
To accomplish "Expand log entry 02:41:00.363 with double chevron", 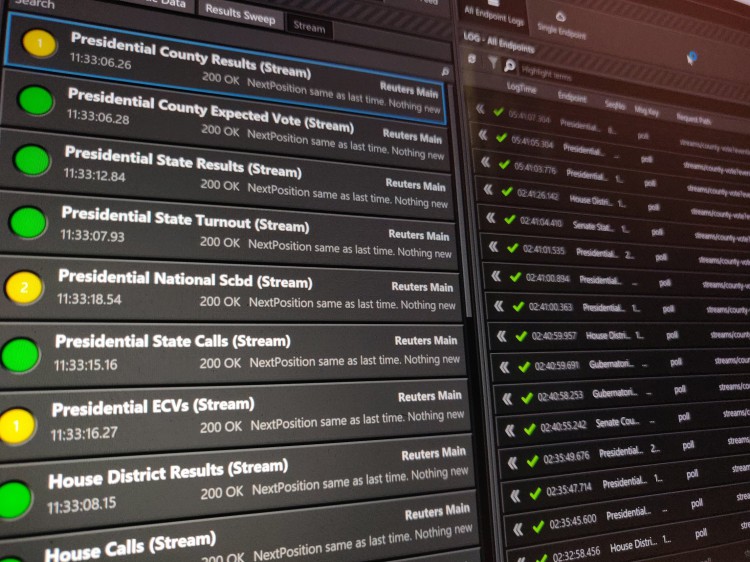I will coord(498,306).
